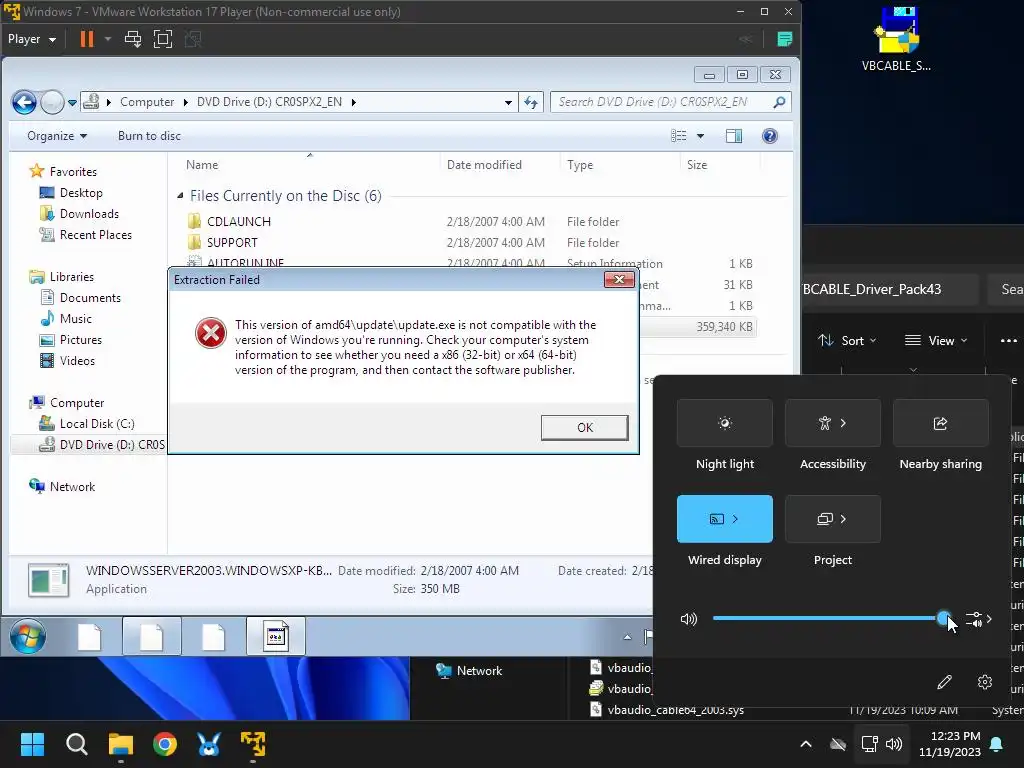Mute volume via speaker icon in quick settings
Image resolution: width=1024 pixels, height=768 pixels.
click(689, 618)
